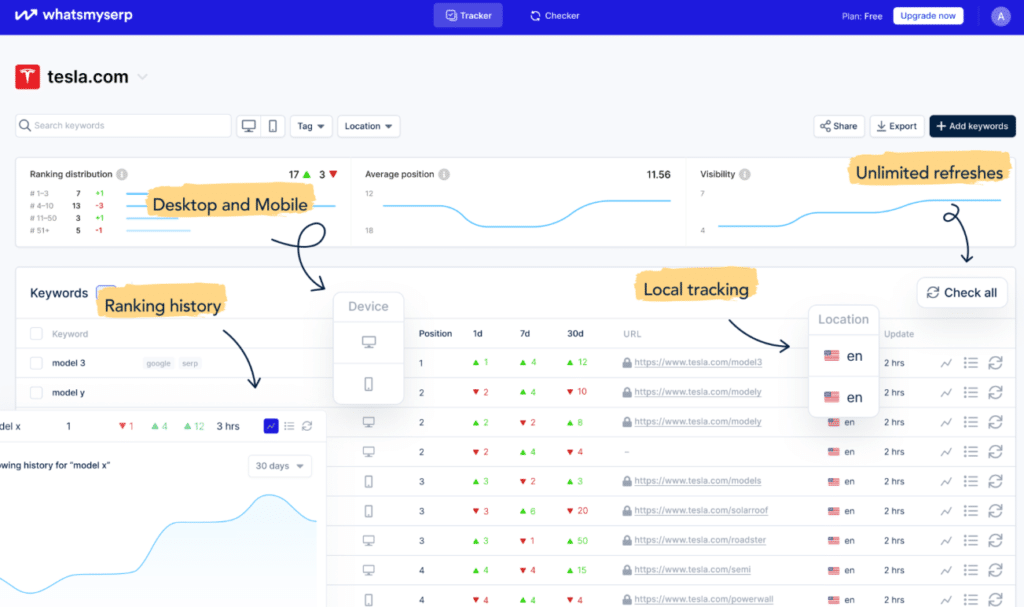Image resolution: width=1024 pixels, height=607 pixels.
Task: Click the google tag on model 3
Action: pos(158,363)
